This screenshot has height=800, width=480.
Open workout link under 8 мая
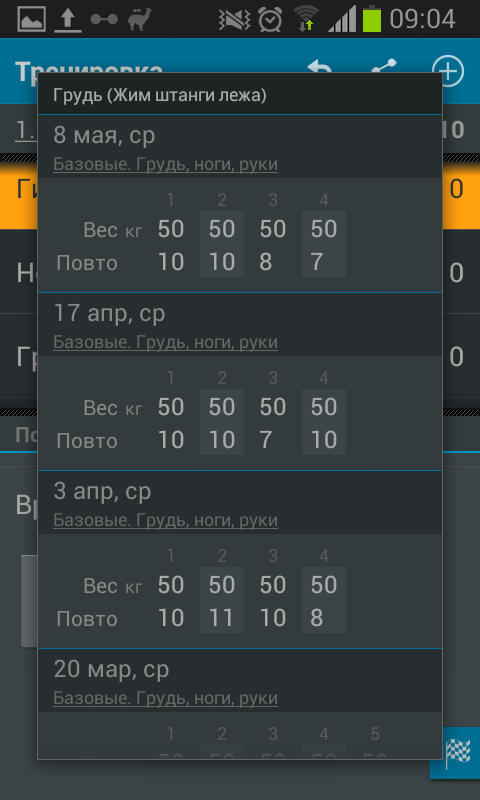click(165, 164)
